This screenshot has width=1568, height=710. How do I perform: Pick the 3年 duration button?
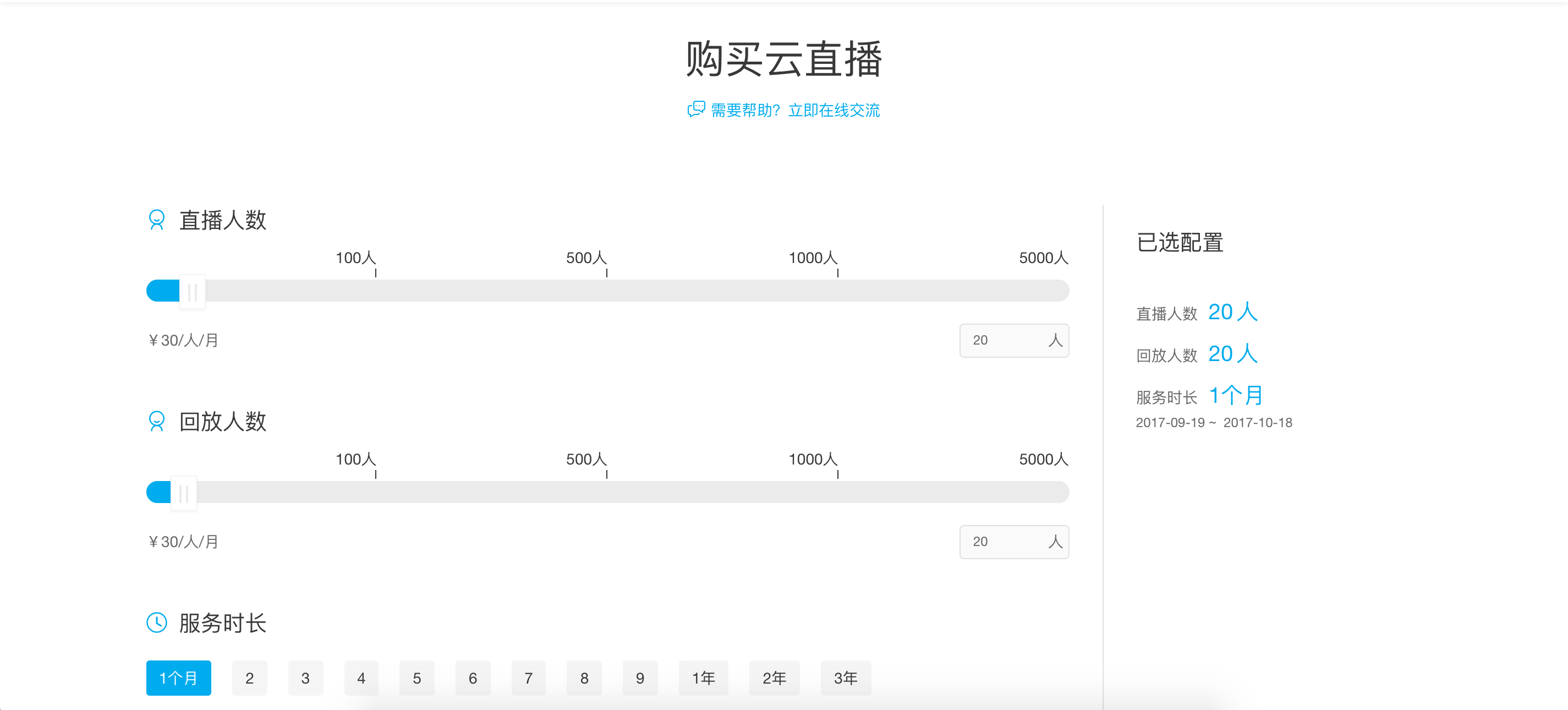click(846, 678)
